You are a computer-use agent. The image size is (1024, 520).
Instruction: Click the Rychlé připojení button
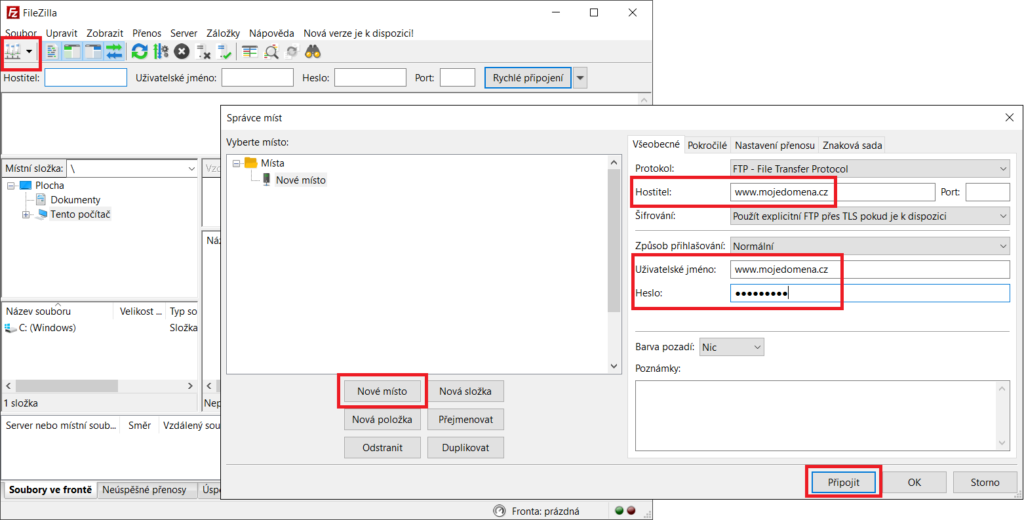(528, 78)
